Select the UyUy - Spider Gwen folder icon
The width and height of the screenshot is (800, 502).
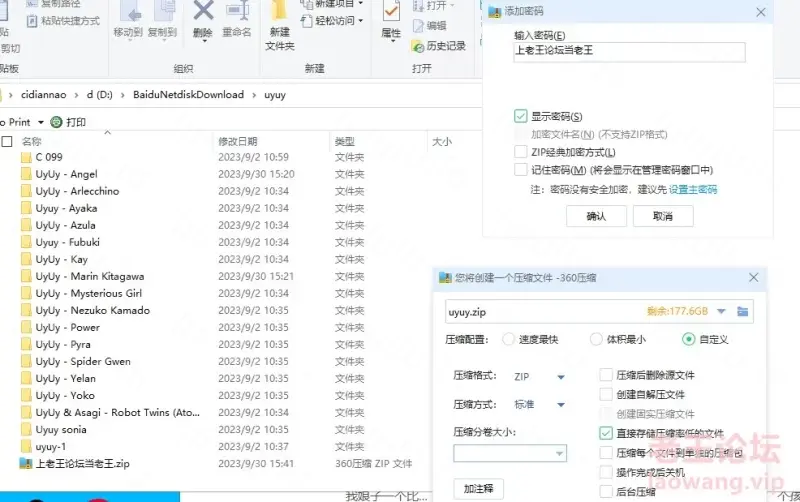point(26,361)
